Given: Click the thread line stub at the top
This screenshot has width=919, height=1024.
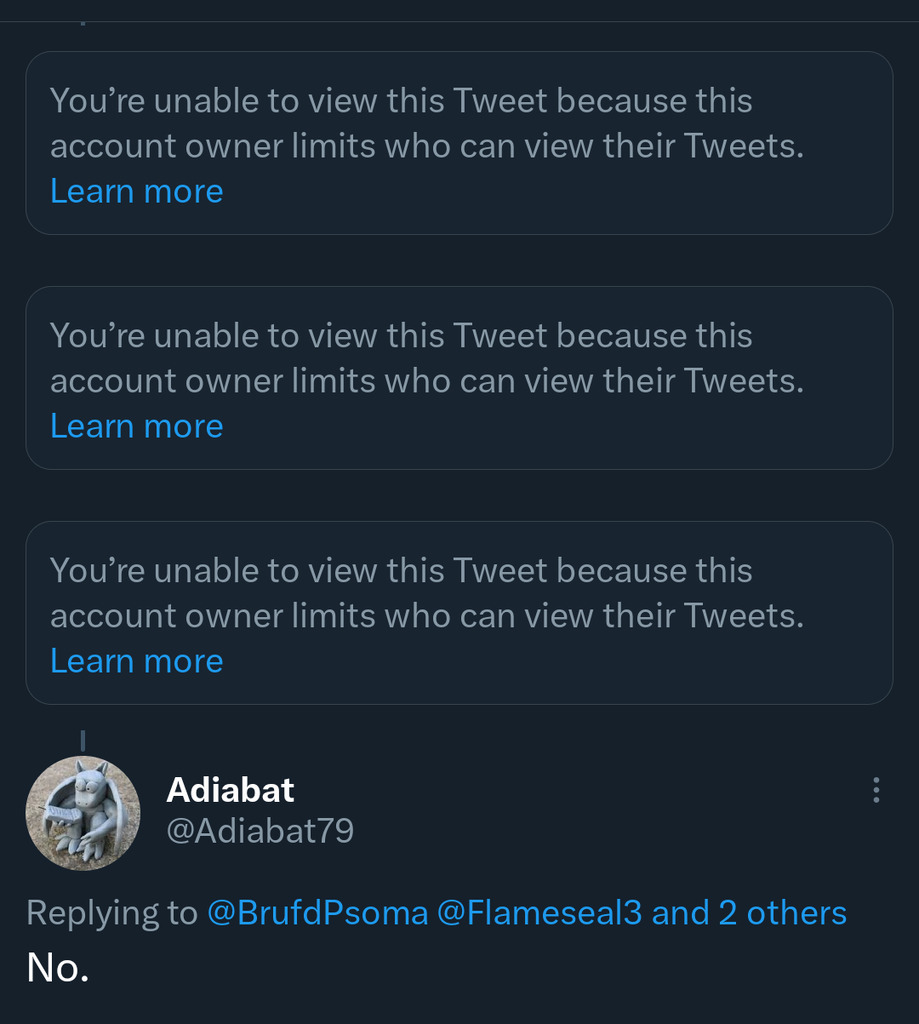Looking at the screenshot, I should 82,19.
